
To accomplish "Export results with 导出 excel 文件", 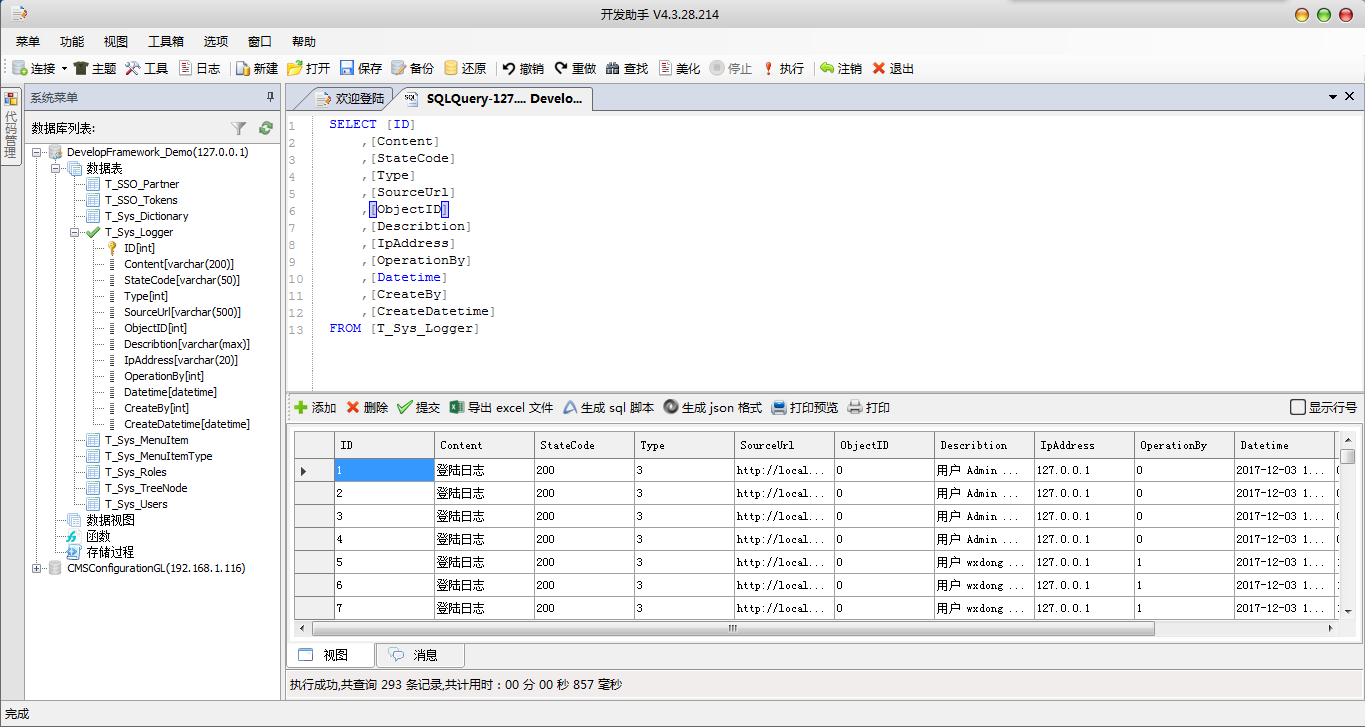I will (x=501, y=408).
